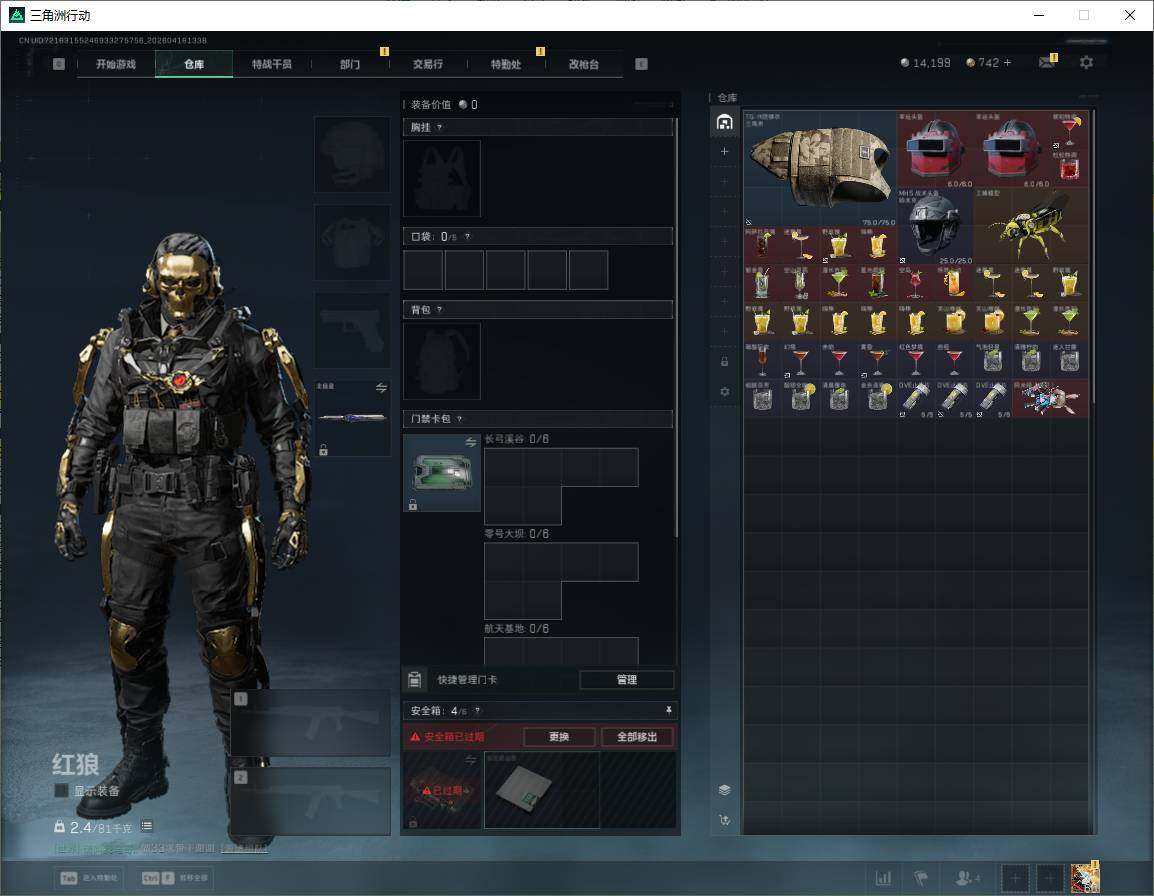Click help icon next to 胸挂
Image resolution: width=1154 pixels, height=896 pixels.
(439, 127)
